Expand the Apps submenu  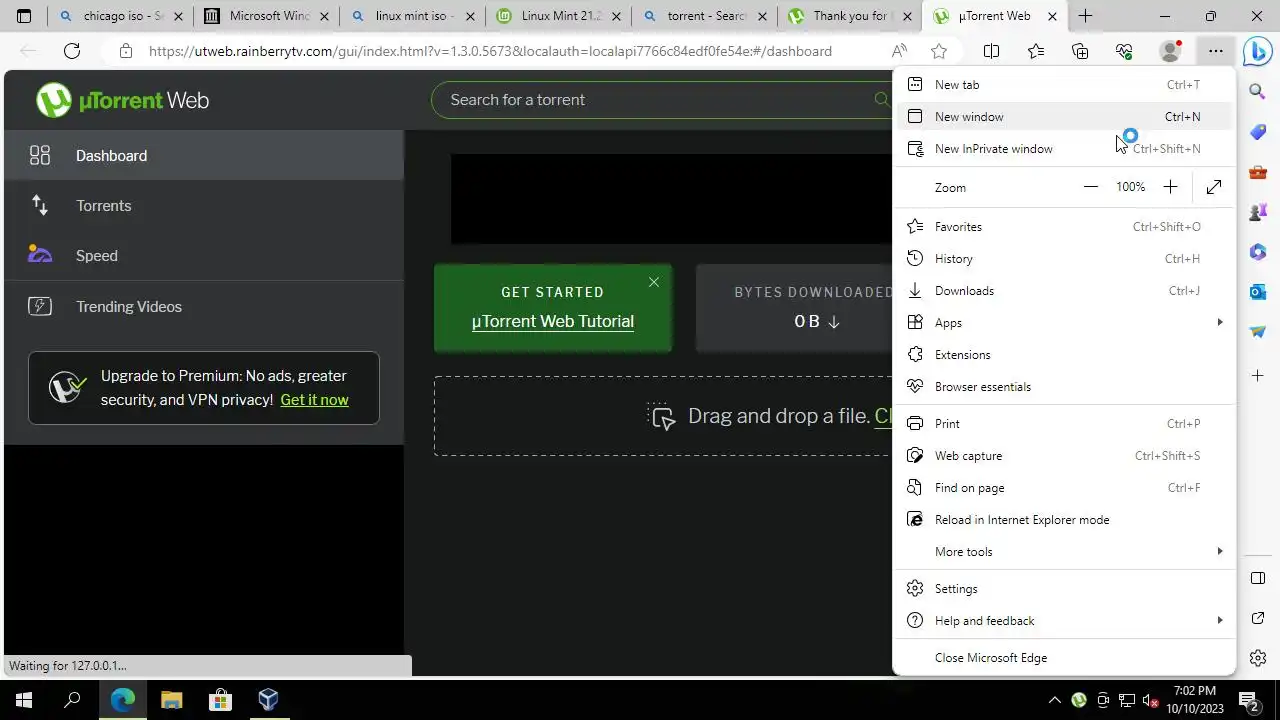(x=1064, y=323)
